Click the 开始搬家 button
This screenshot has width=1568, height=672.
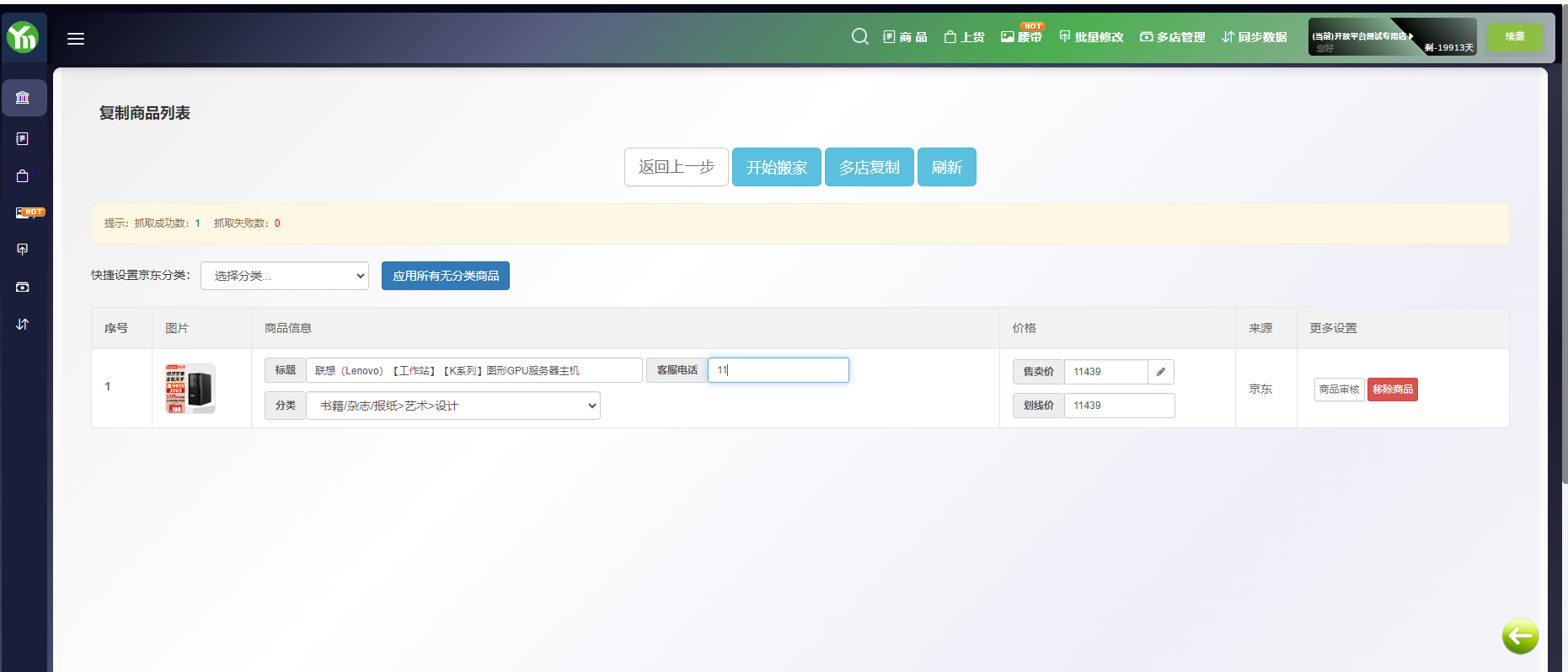tap(776, 167)
